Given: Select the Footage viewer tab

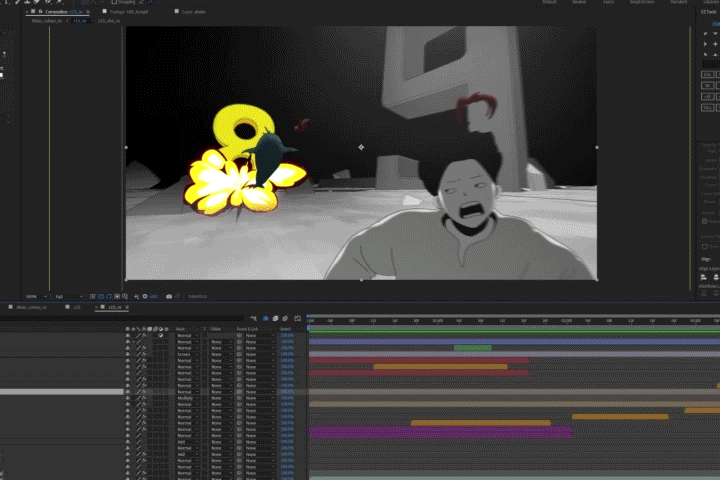Looking at the screenshot, I should point(129,11).
